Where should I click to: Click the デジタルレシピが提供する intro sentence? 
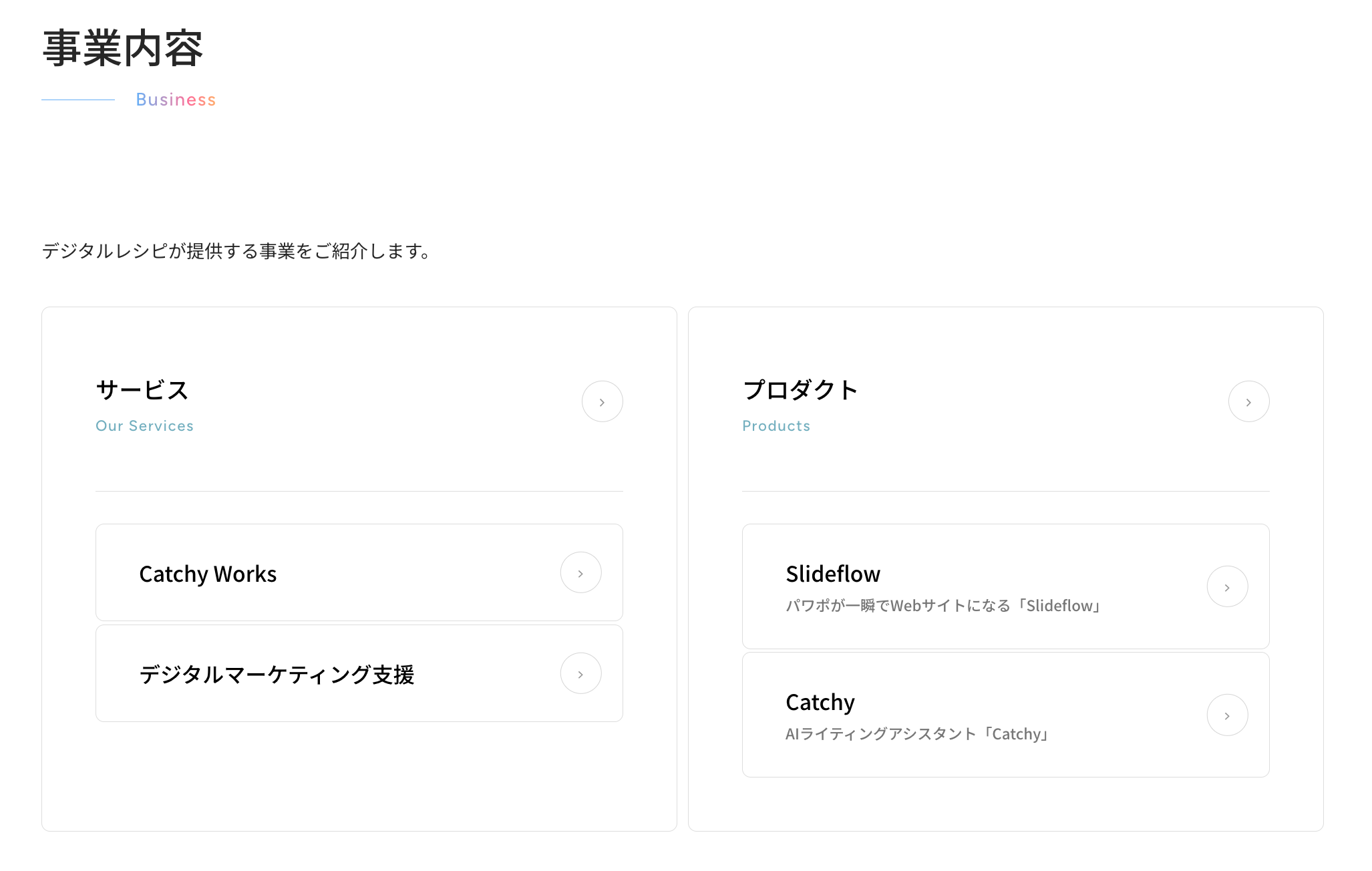click(236, 251)
